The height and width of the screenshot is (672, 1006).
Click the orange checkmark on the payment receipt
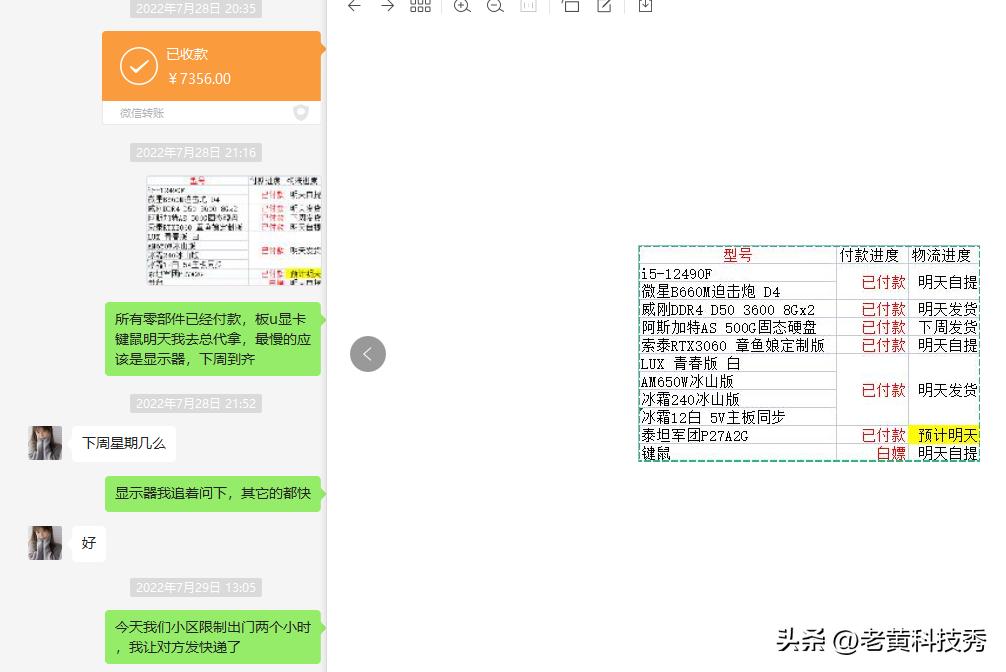point(139,66)
